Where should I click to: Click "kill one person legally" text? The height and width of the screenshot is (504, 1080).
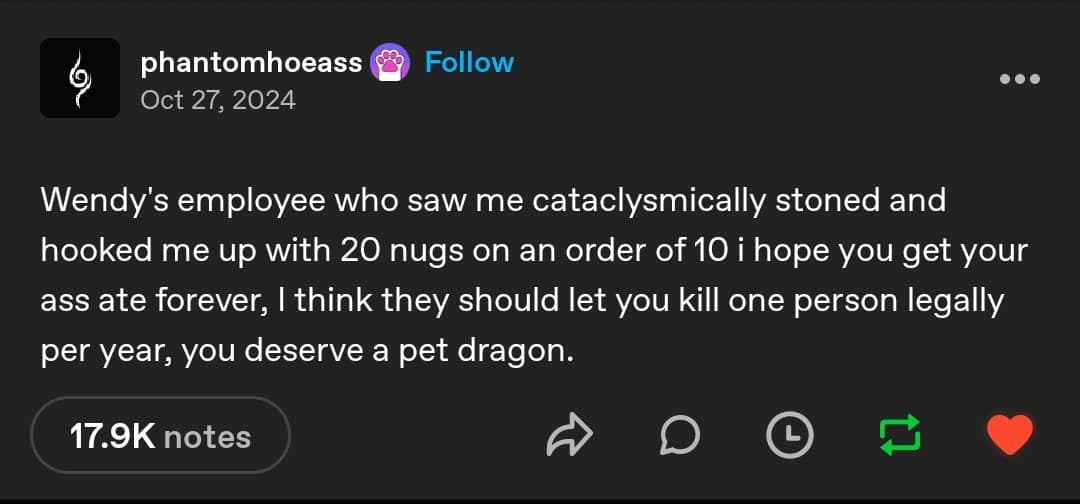point(831,301)
